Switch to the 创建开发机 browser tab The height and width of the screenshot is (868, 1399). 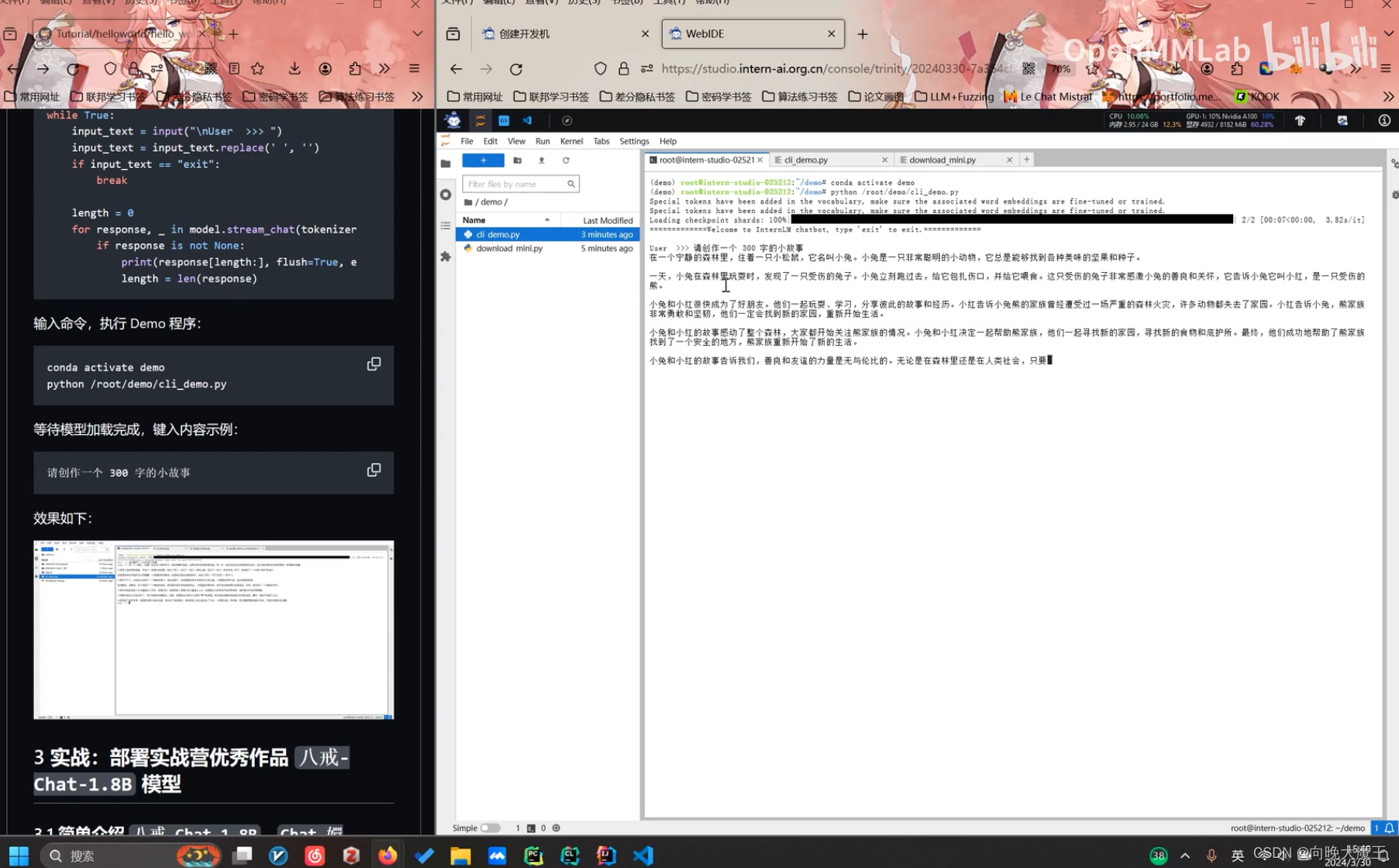tap(565, 33)
